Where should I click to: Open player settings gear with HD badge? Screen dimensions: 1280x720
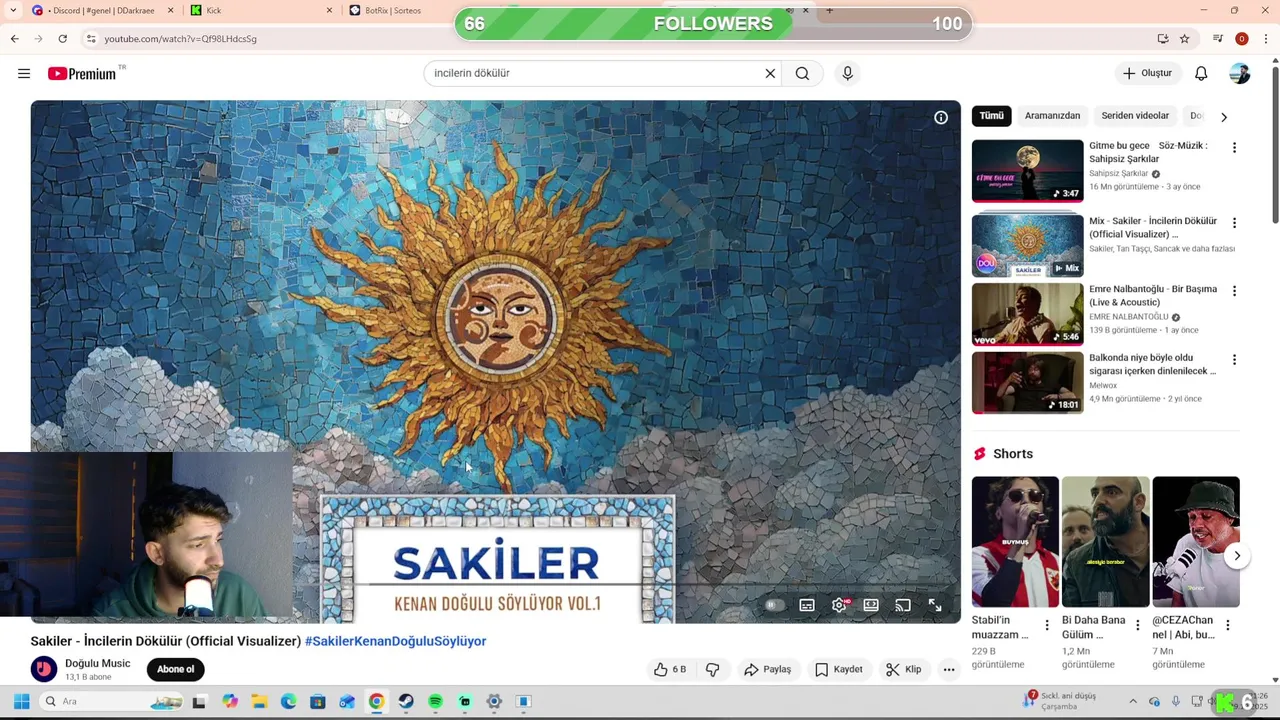[840, 605]
